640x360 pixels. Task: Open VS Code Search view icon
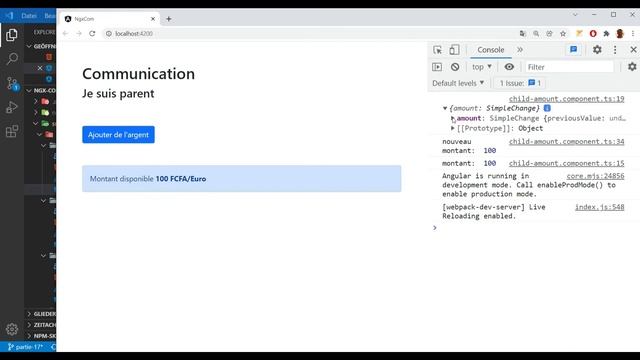click(12, 59)
